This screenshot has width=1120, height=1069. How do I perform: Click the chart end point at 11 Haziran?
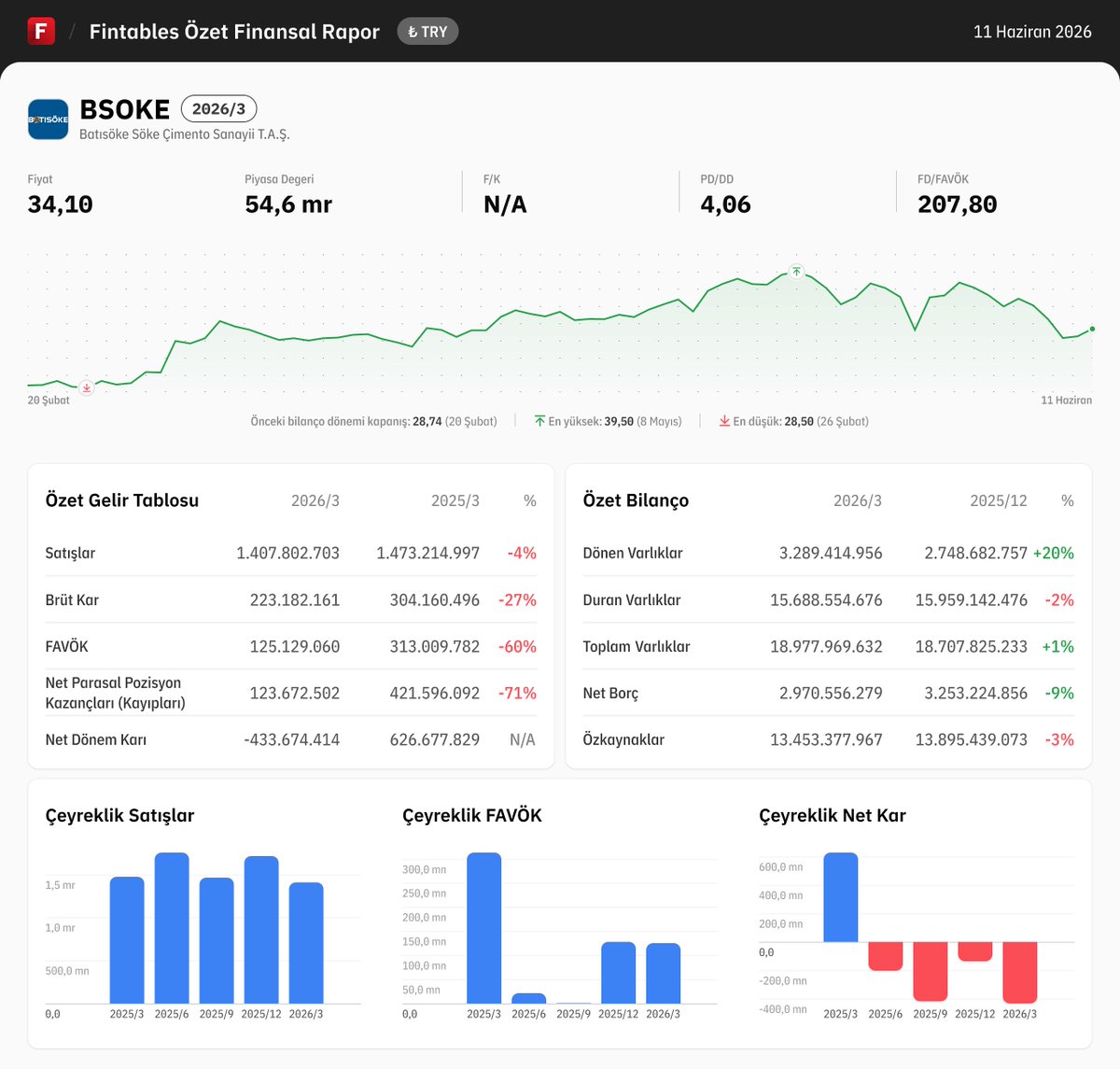pos(1092,329)
